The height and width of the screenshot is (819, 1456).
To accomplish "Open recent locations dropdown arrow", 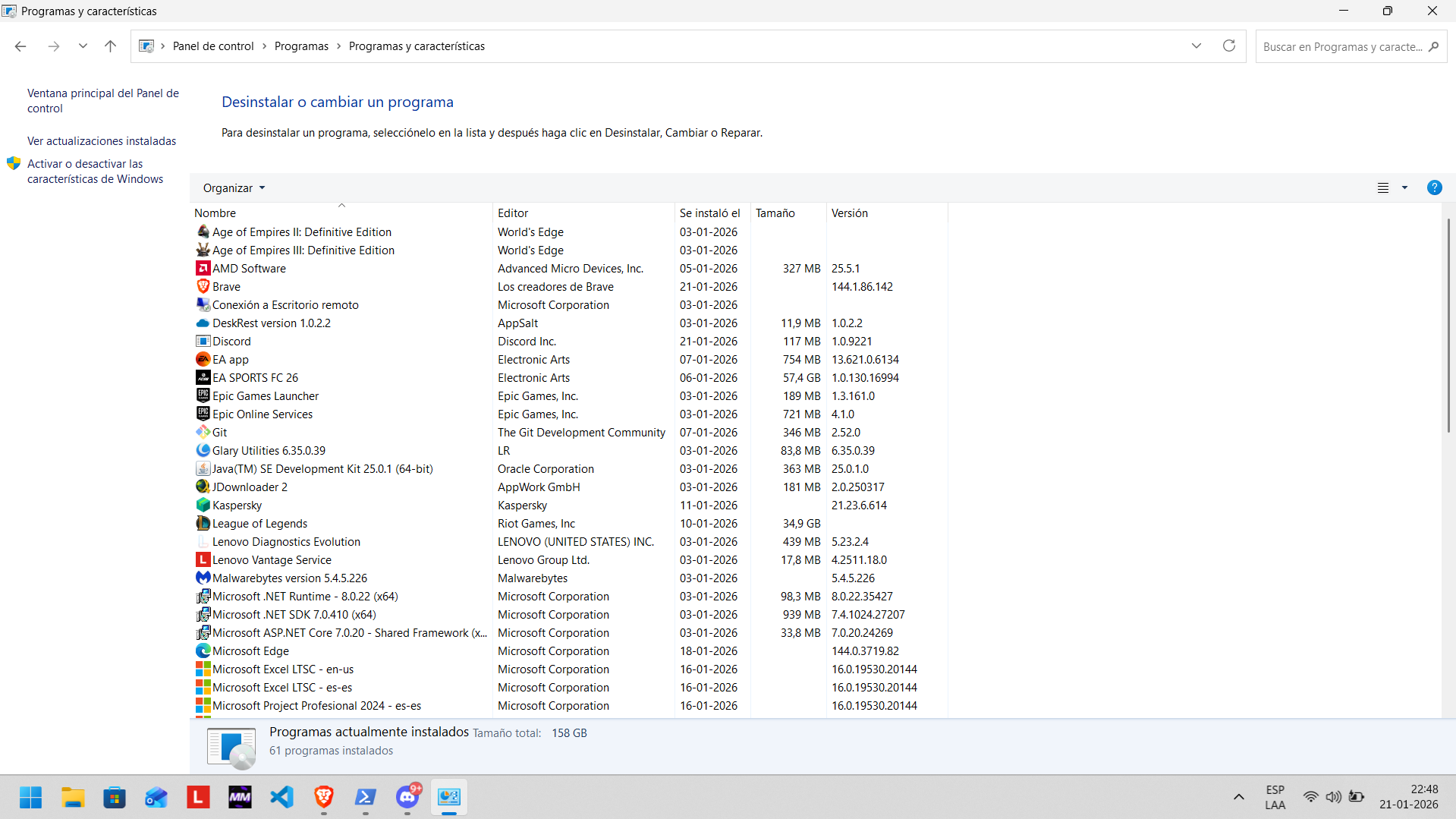I will [83, 46].
